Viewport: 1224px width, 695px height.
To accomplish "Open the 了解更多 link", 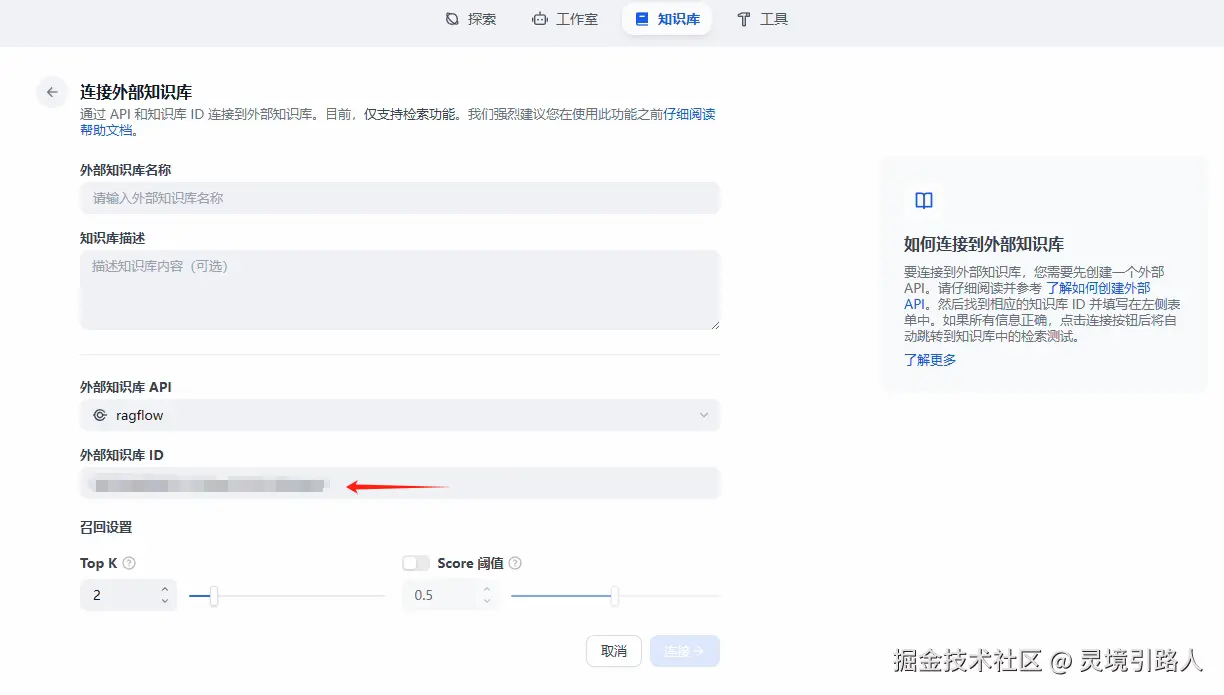I will (928, 359).
